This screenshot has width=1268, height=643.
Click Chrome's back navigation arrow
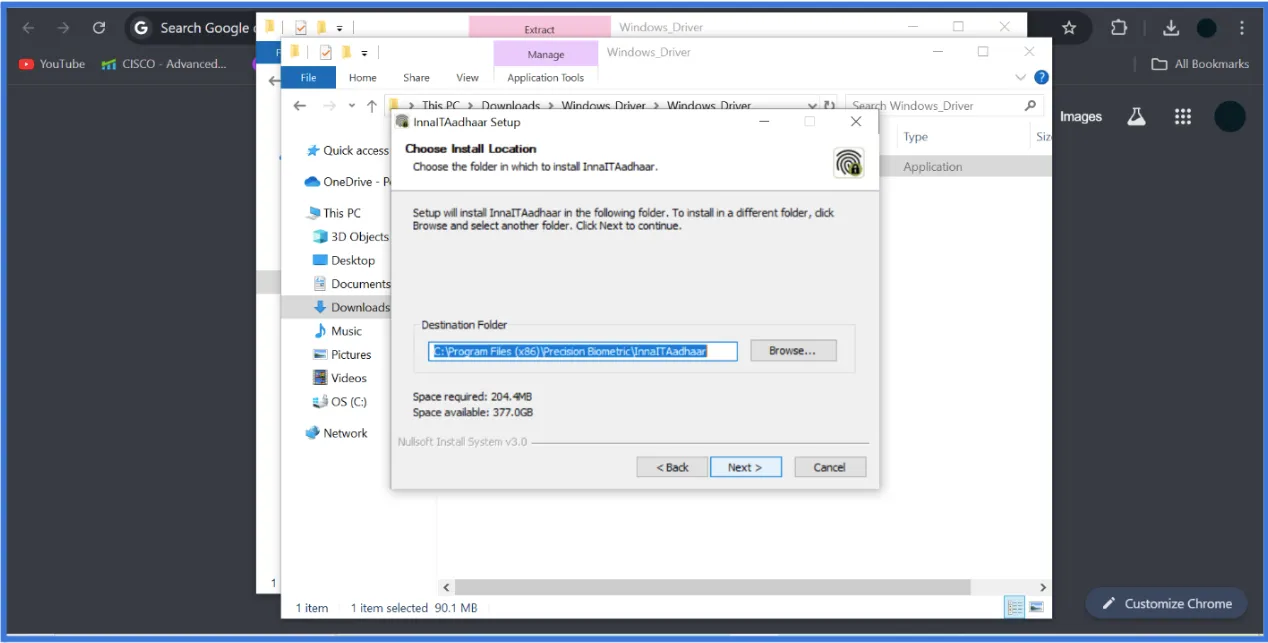[x=28, y=28]
